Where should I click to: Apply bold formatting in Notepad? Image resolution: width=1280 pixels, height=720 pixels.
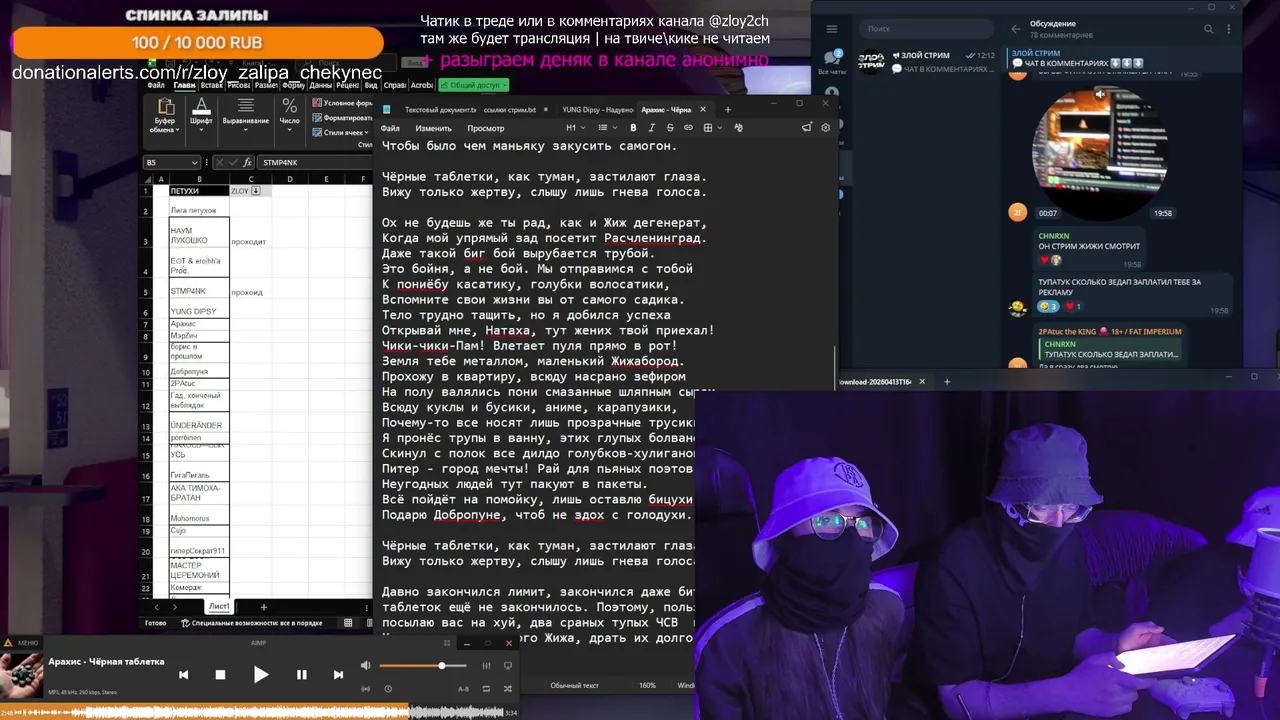tap(633, 128)
